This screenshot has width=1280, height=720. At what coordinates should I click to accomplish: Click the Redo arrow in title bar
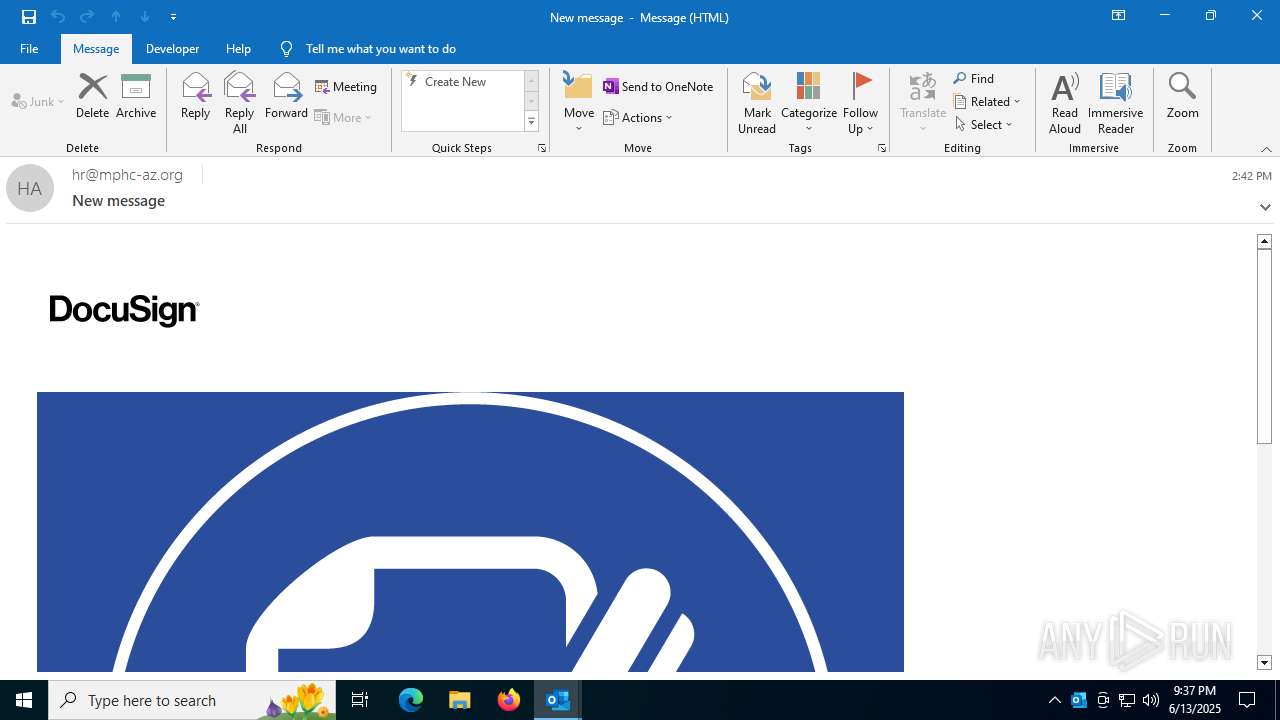click(x=87, y=17)
